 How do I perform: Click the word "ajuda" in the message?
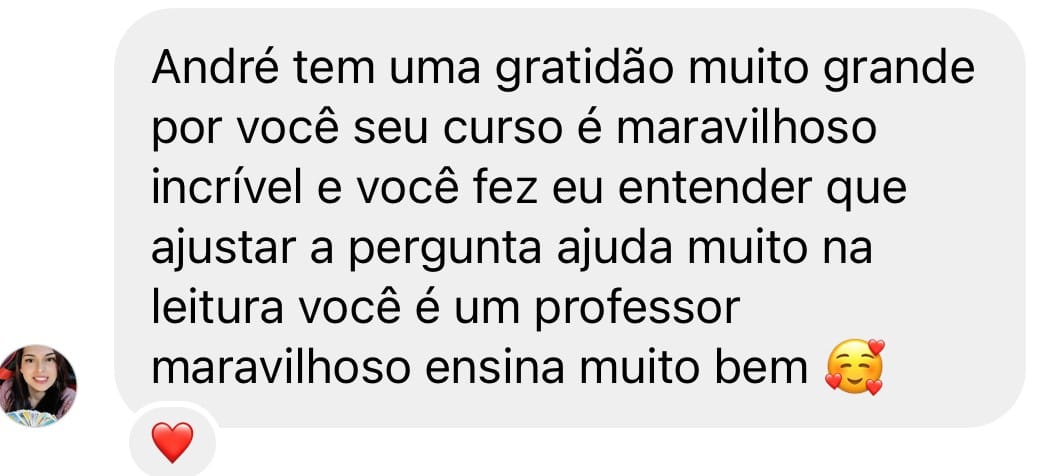point(616,251)
